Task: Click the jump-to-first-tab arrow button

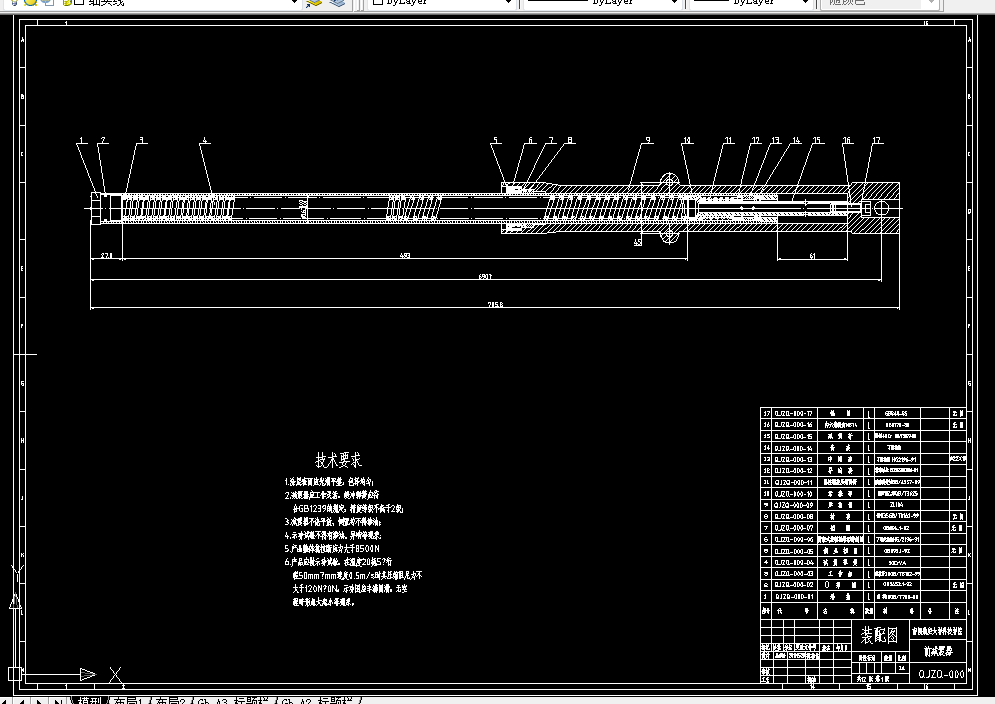Action: [x=6, y=701]
